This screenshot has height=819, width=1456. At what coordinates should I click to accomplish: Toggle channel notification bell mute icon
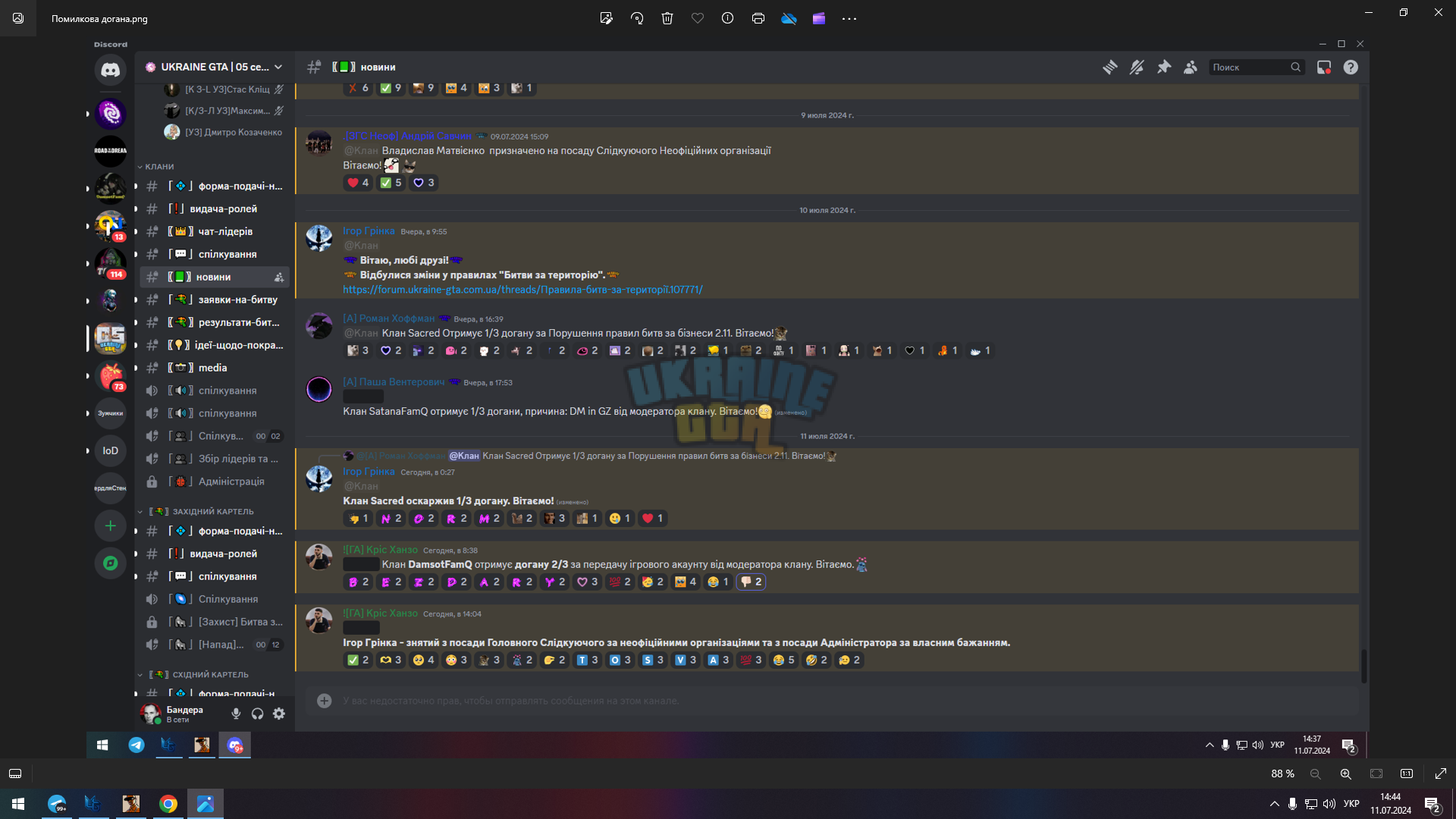1137,67
